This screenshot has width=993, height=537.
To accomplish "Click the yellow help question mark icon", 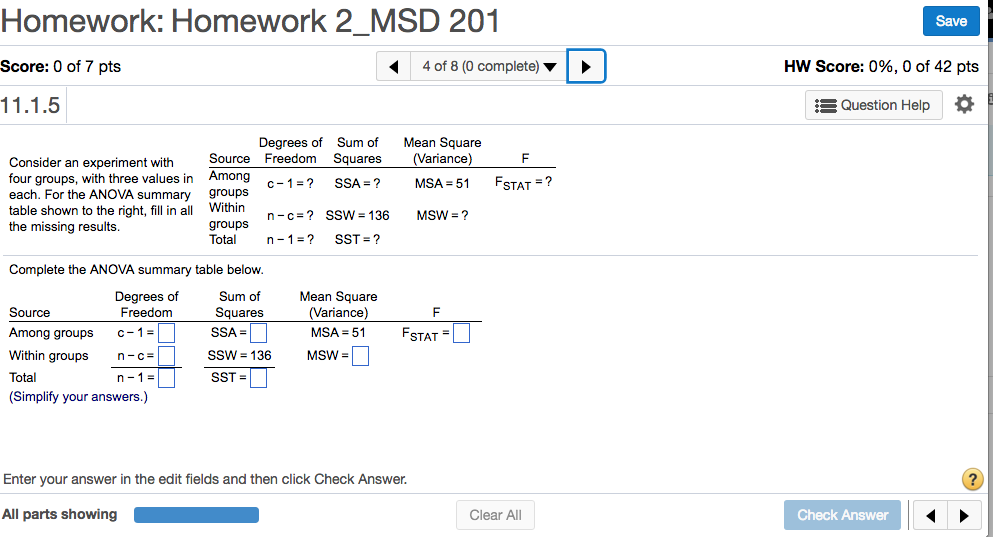I will point(971,479).
